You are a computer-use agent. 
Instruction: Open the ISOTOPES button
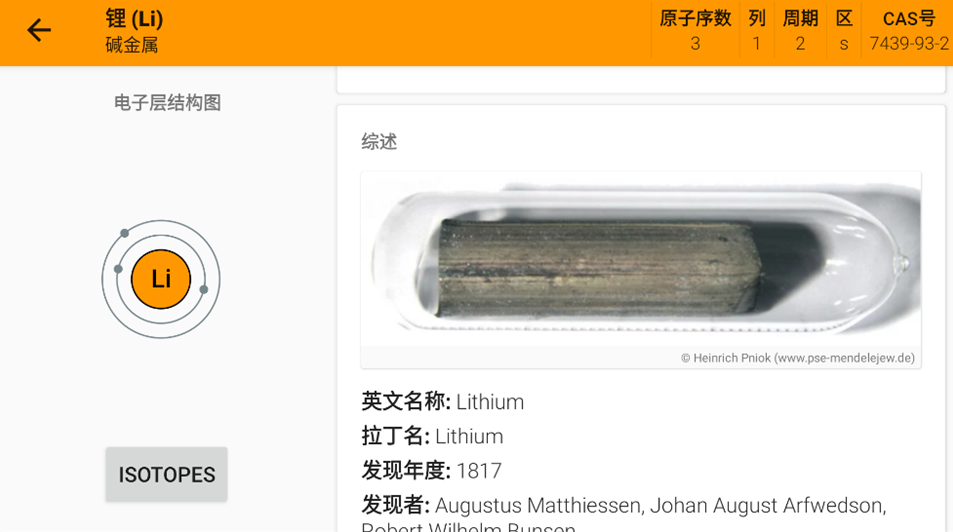167,475
